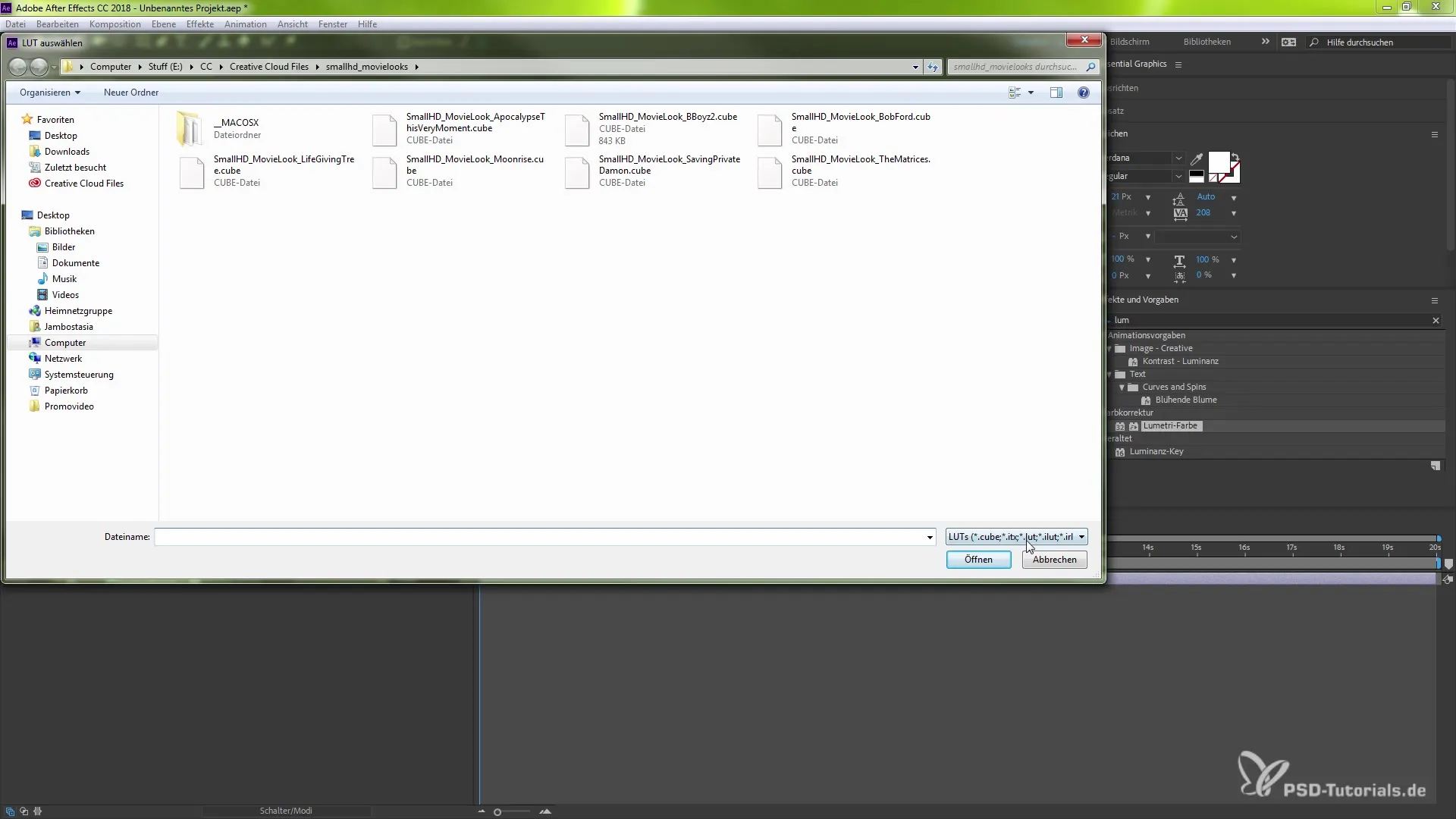
Task: Open the Effekte menu
Action: pyautogui.click(x=200, y=24)
